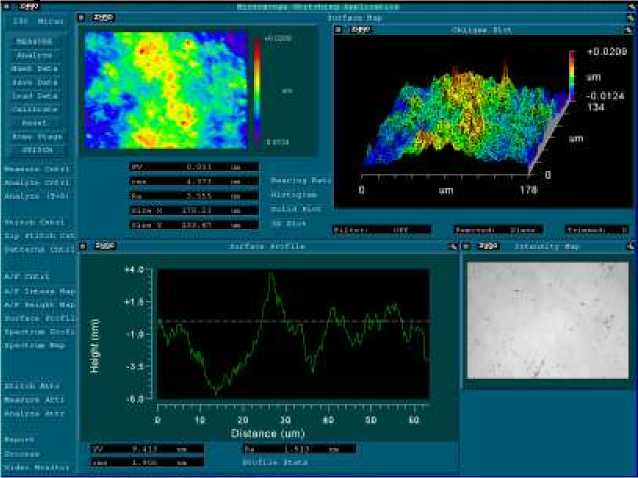Click the grayscale intensity map image
The width and height of the screenshot is (638, 478).
[548, 321]
